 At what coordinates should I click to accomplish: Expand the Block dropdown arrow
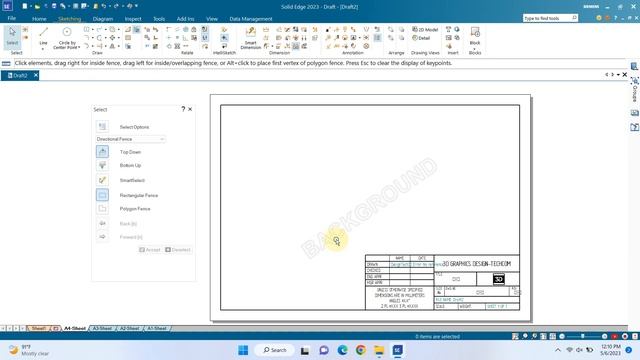point(475,49)
